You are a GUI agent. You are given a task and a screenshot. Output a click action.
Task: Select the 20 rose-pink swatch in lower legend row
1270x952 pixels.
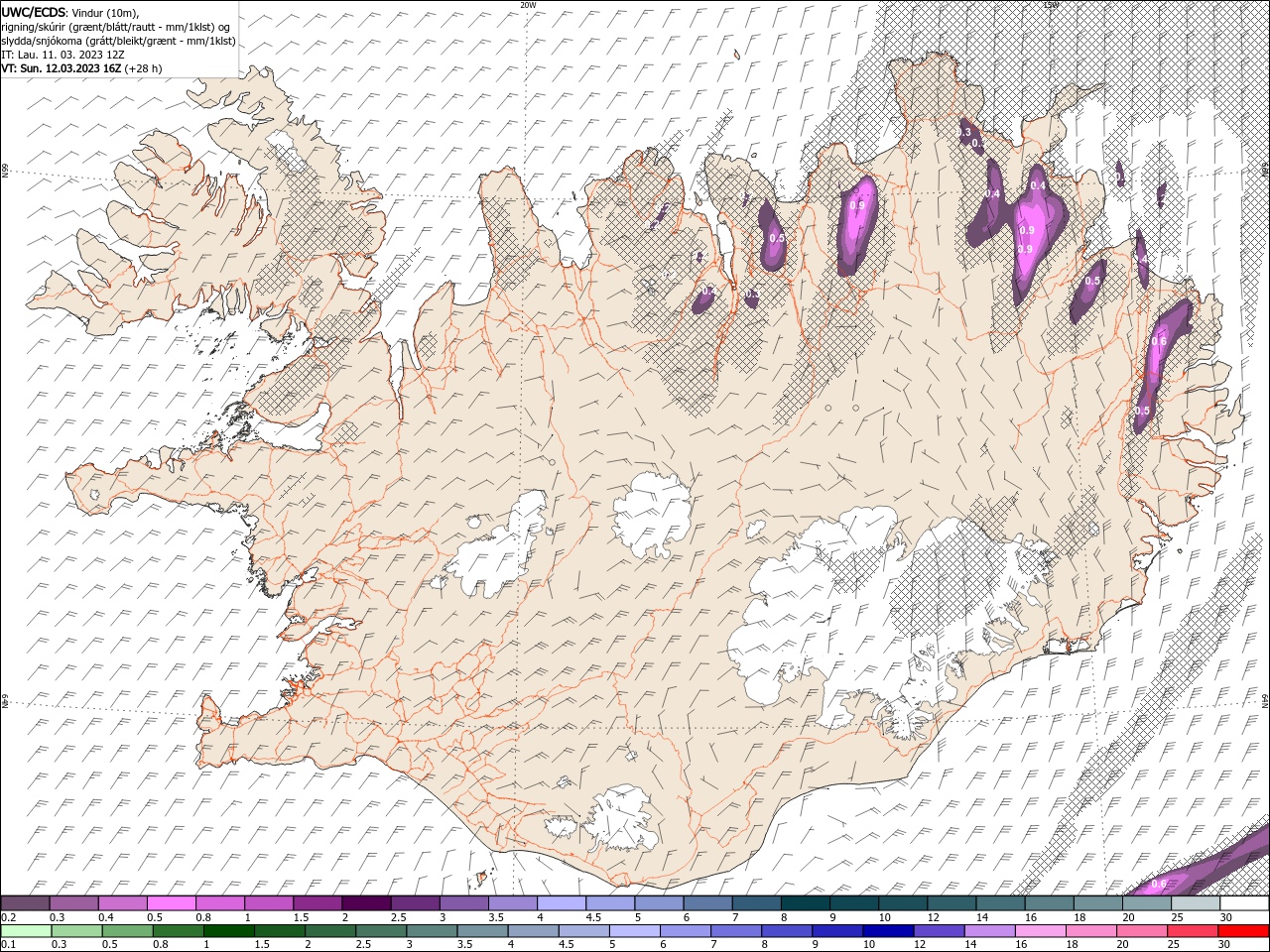(x=1143, y=930)
